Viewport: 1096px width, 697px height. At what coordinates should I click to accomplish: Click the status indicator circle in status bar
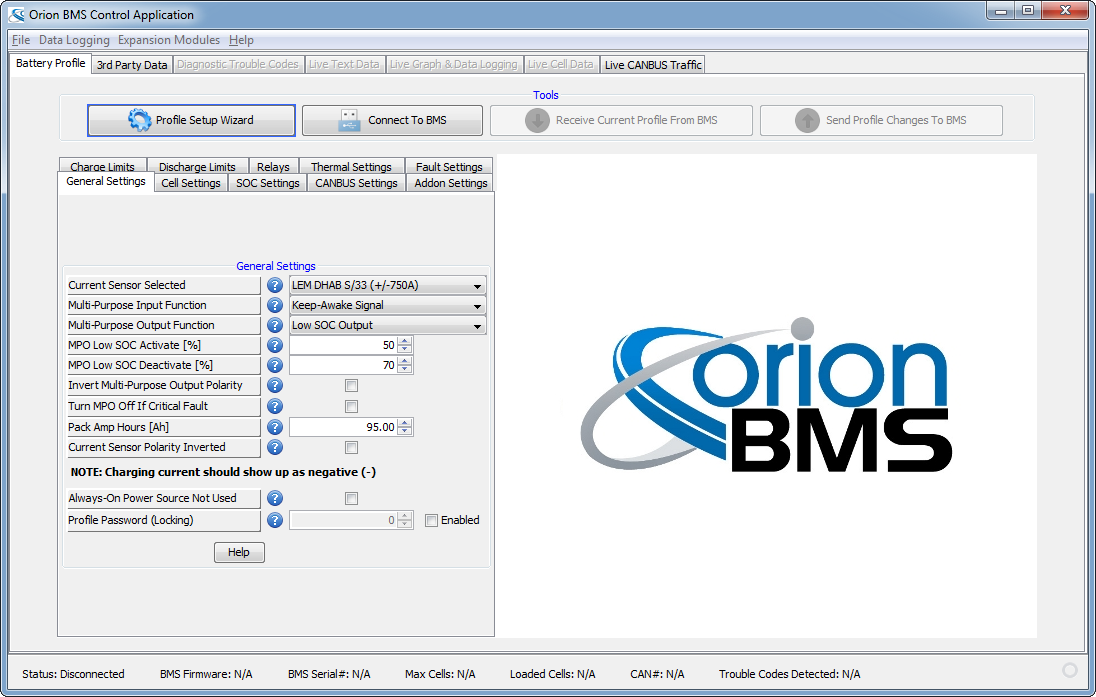click(x=1069, y=670)
